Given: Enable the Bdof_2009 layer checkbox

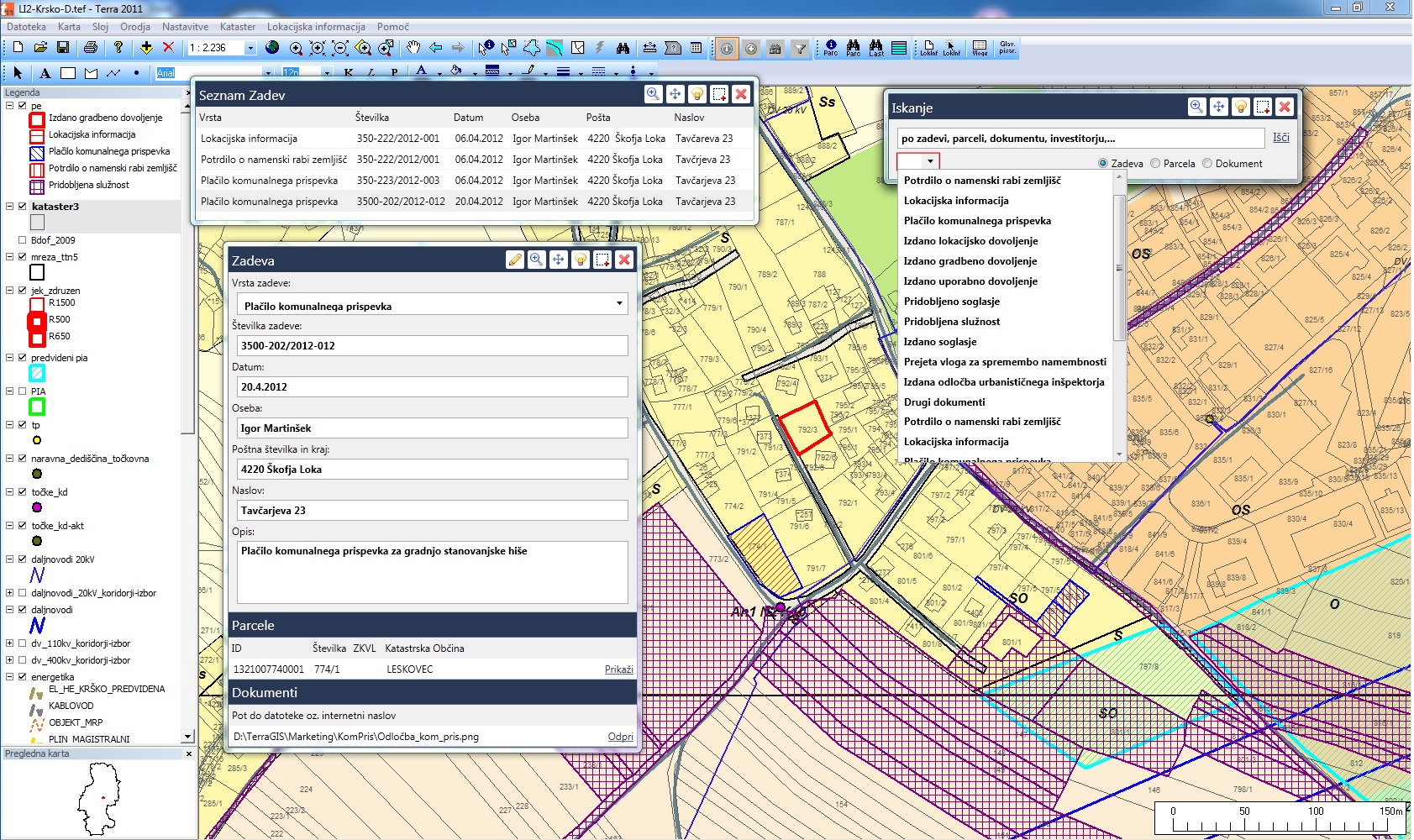Looking at the screenshot, I should 23,239.
